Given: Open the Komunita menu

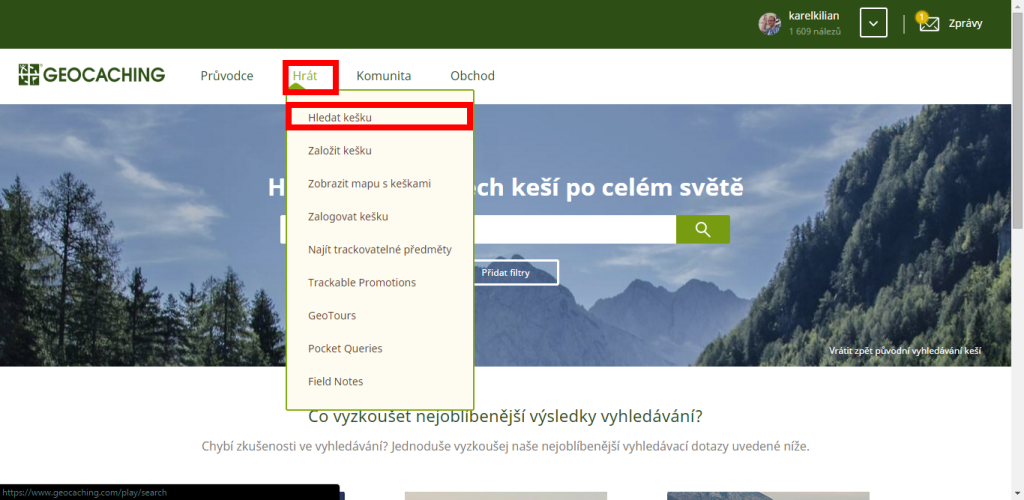Looking at the screenshot, I should [x=384, y=76].
